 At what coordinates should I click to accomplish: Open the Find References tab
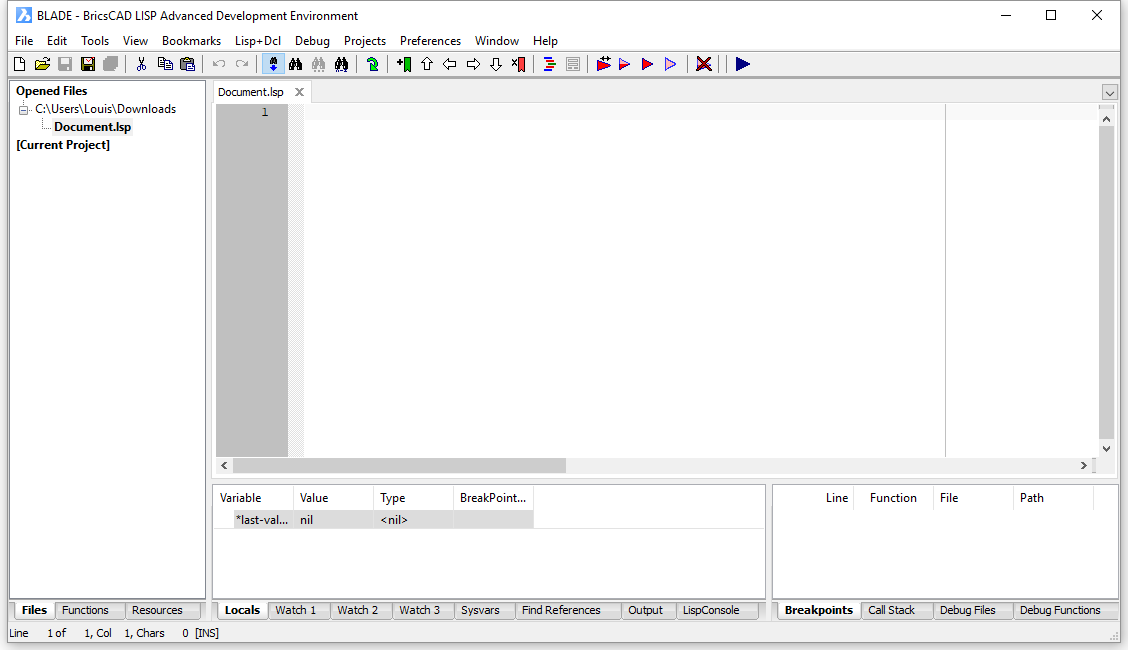pos(561,610)
